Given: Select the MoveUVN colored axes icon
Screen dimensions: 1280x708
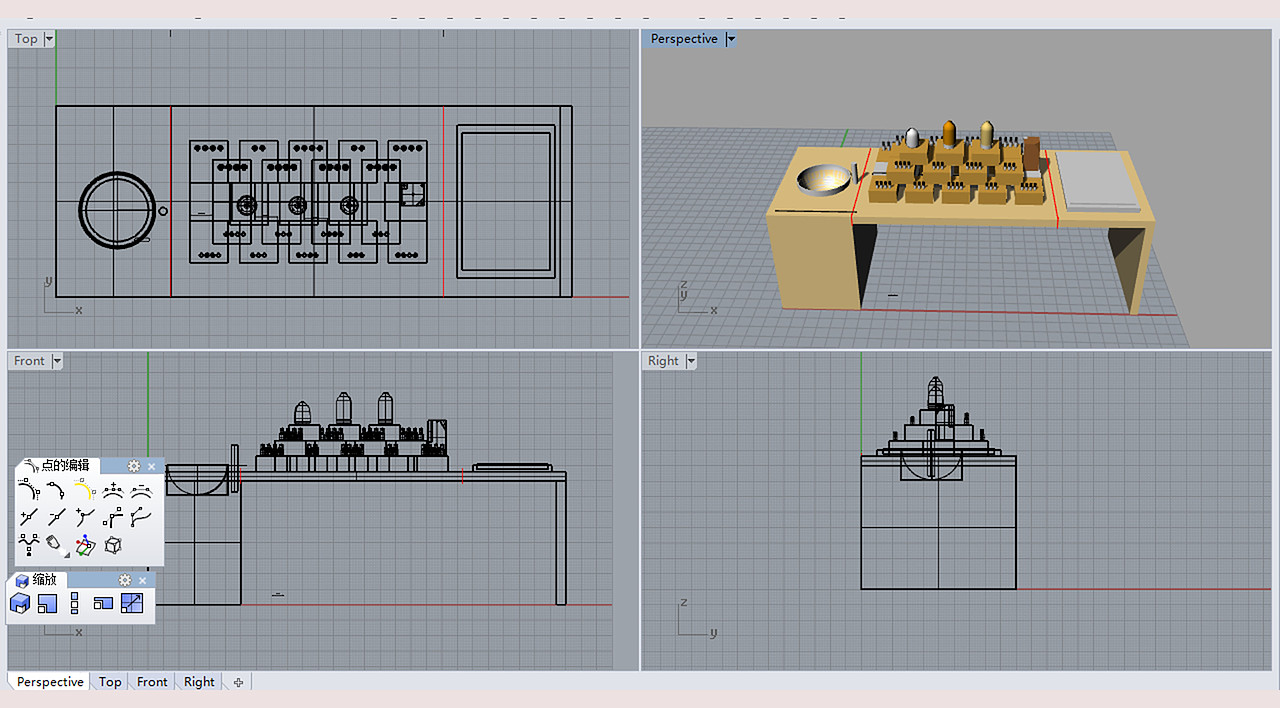Looking at the screenshot, I should click(84, 545).
